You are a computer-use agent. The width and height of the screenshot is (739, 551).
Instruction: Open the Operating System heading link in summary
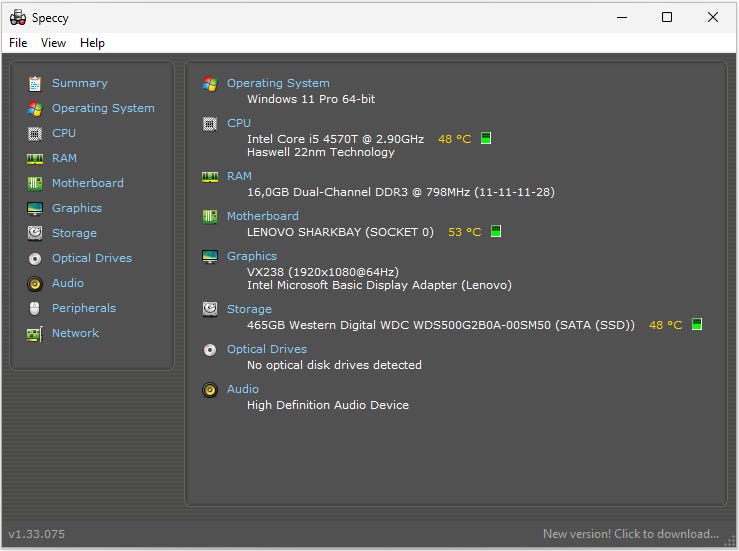(278, 83)
